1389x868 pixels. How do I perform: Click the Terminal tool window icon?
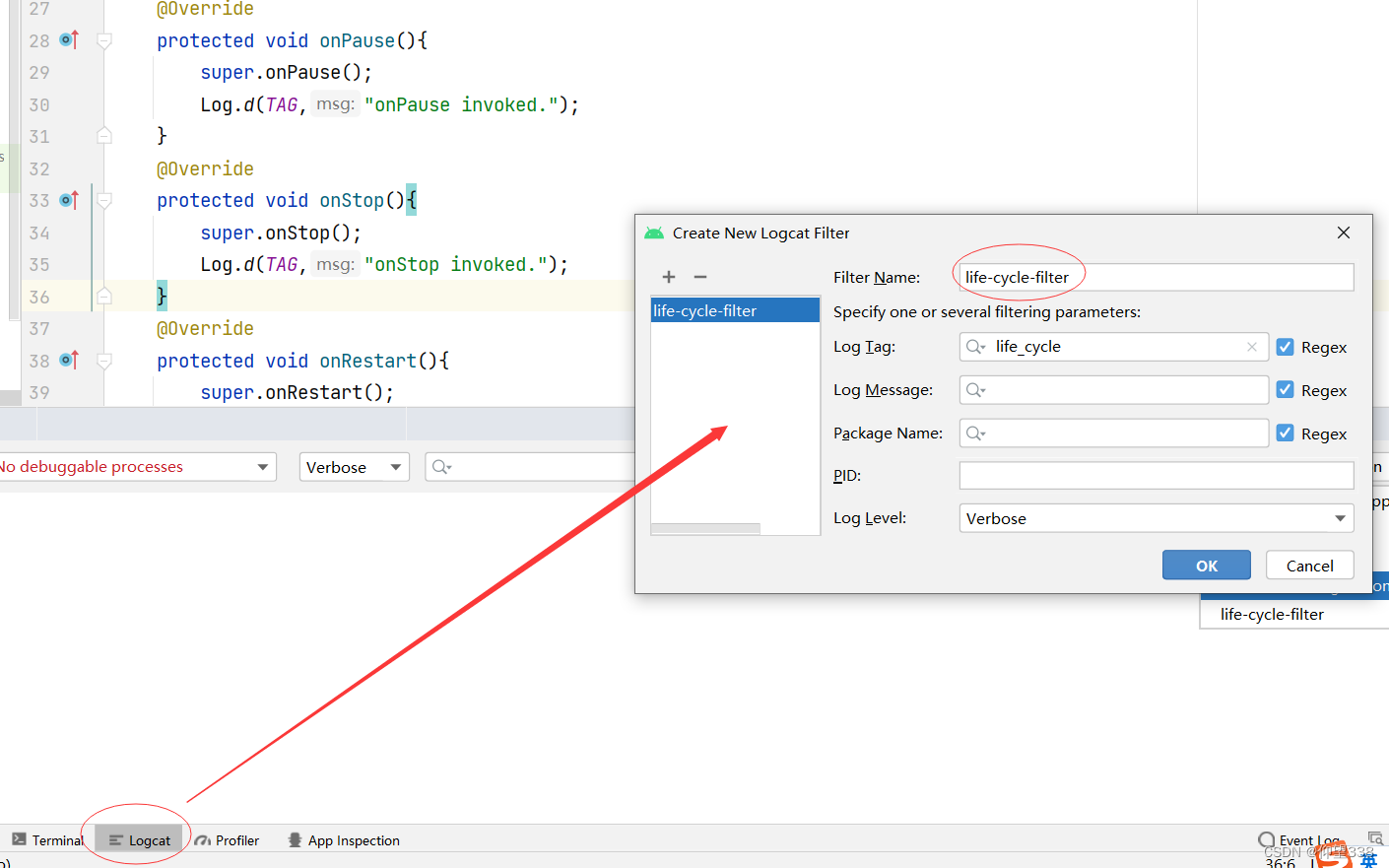pos(20,839)
